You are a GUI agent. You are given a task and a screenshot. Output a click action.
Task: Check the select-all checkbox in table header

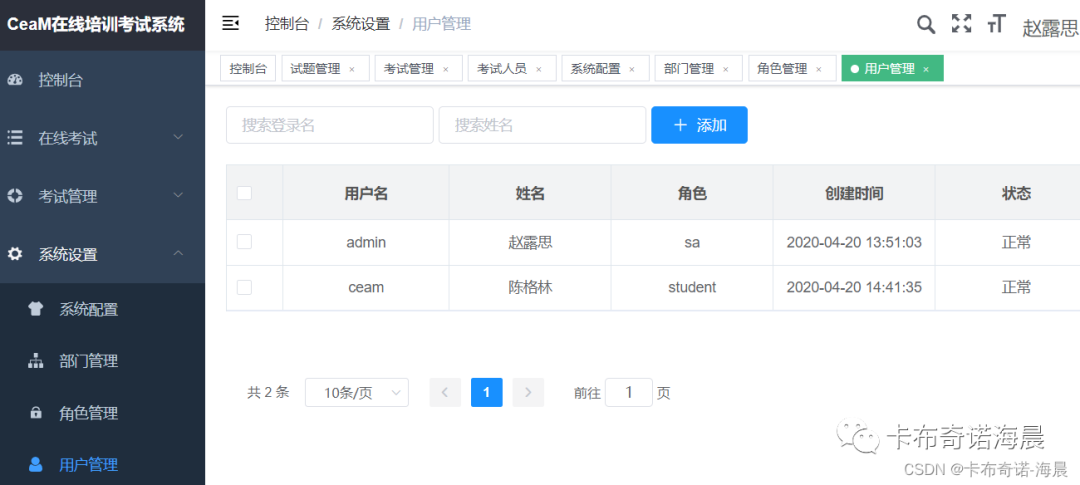click(244, 193)
